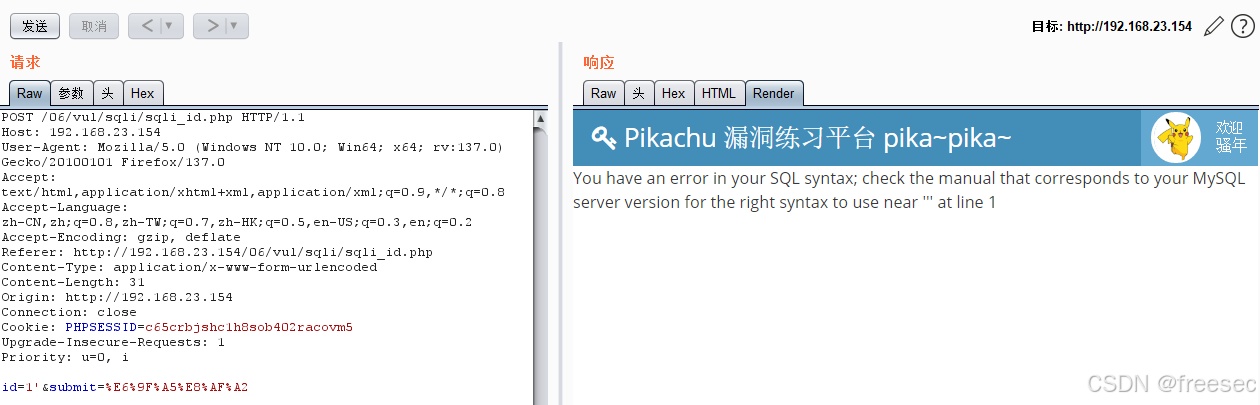Open help with the question mark icon

tap(1242, 26)
